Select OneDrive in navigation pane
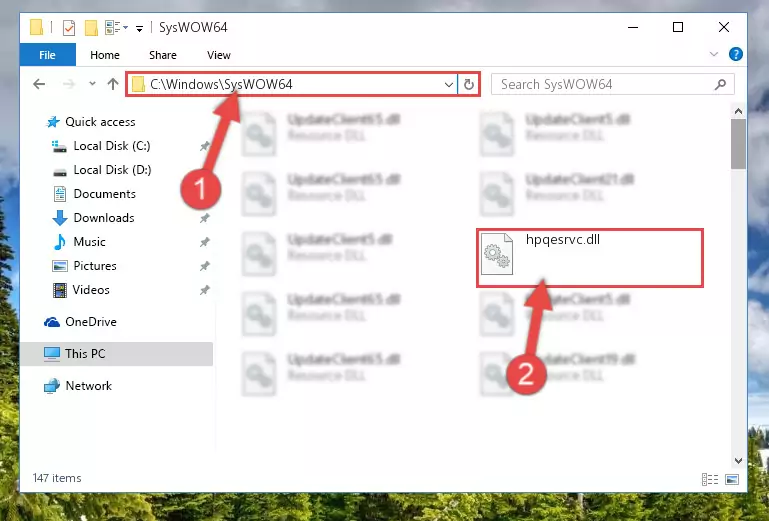 tap(91, 322)
